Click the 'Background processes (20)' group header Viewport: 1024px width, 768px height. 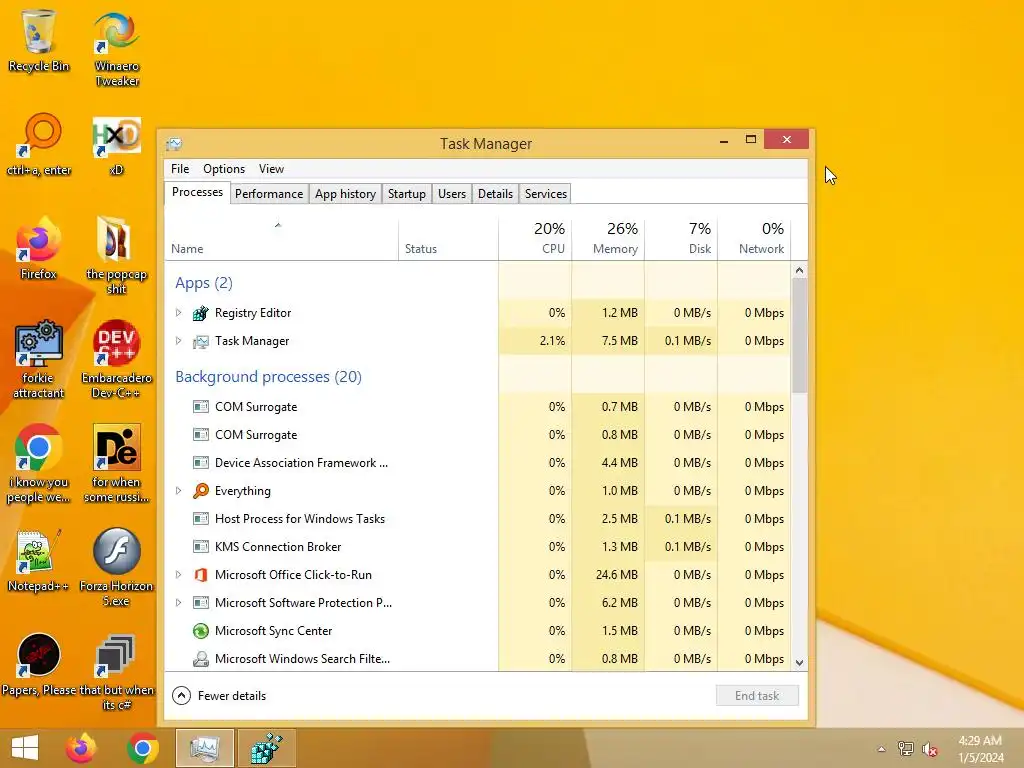268,377
